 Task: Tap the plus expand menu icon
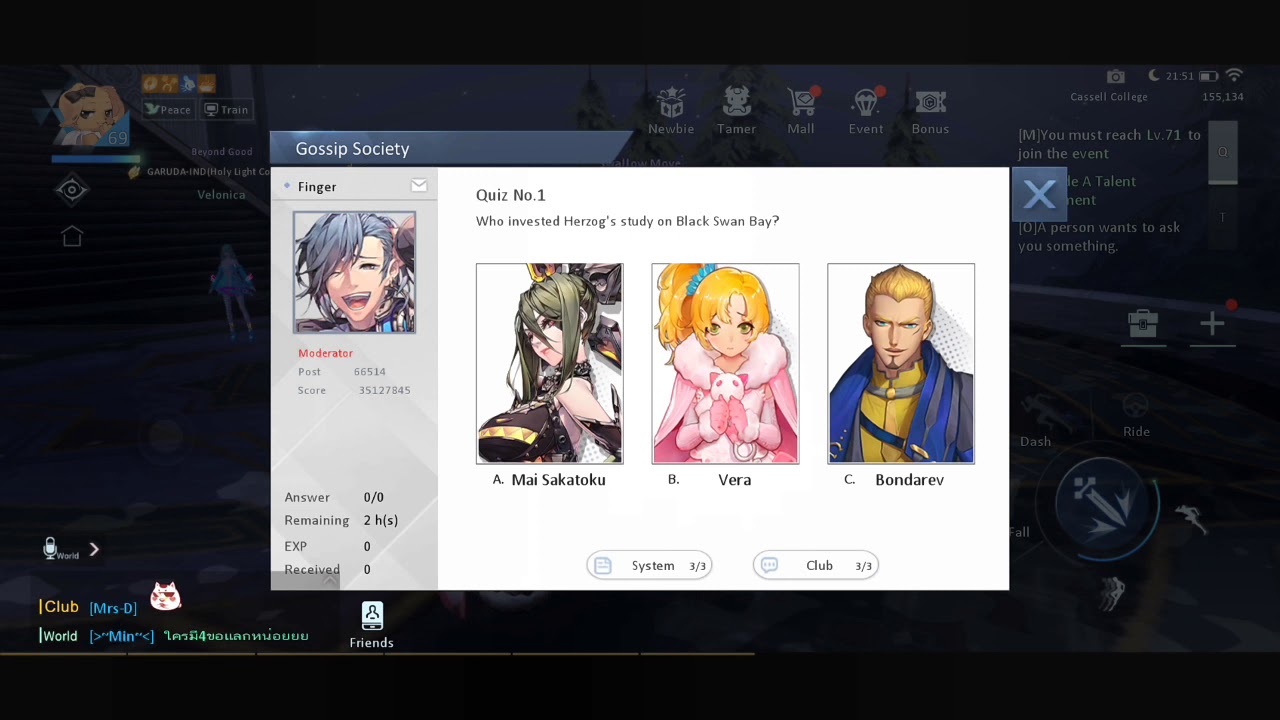click(x=1212, y=323)
